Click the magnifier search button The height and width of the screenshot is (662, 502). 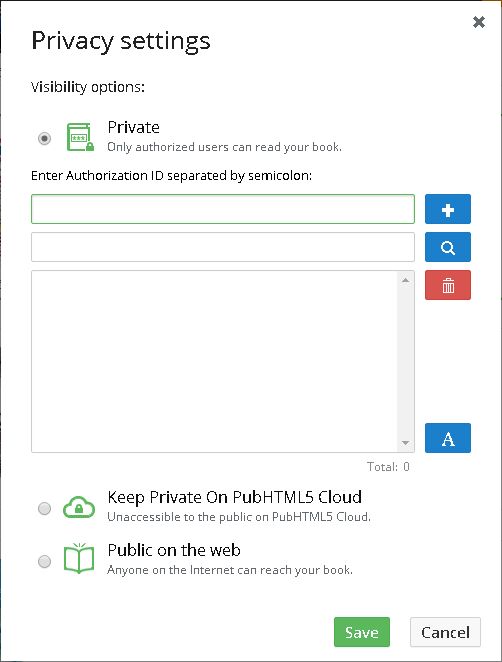tap(448, 247)
